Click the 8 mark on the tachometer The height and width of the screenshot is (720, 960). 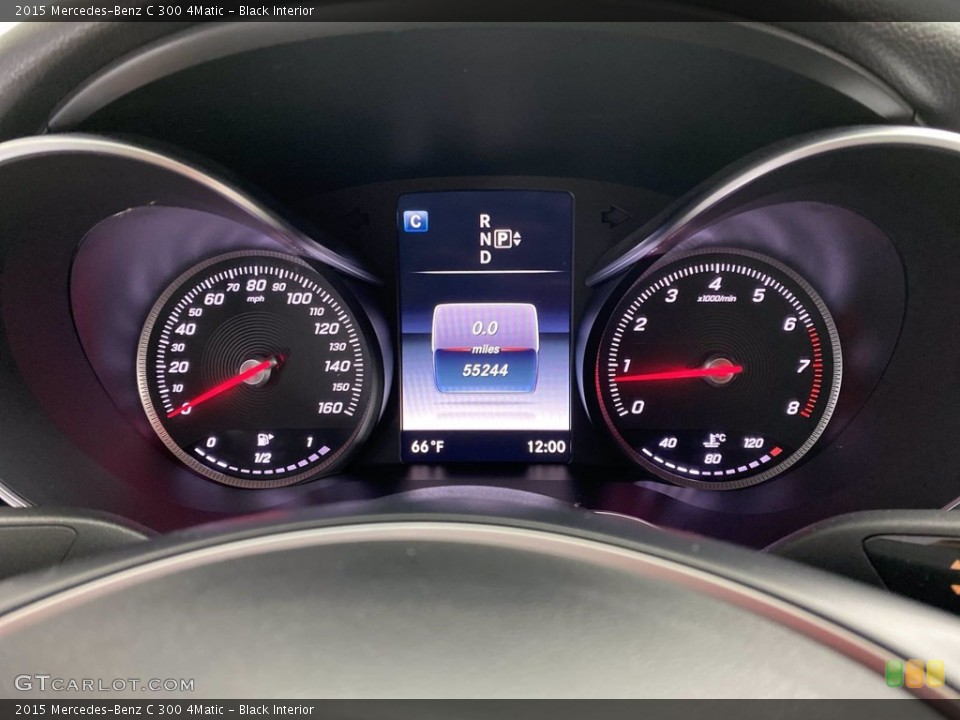pos(793,408)
